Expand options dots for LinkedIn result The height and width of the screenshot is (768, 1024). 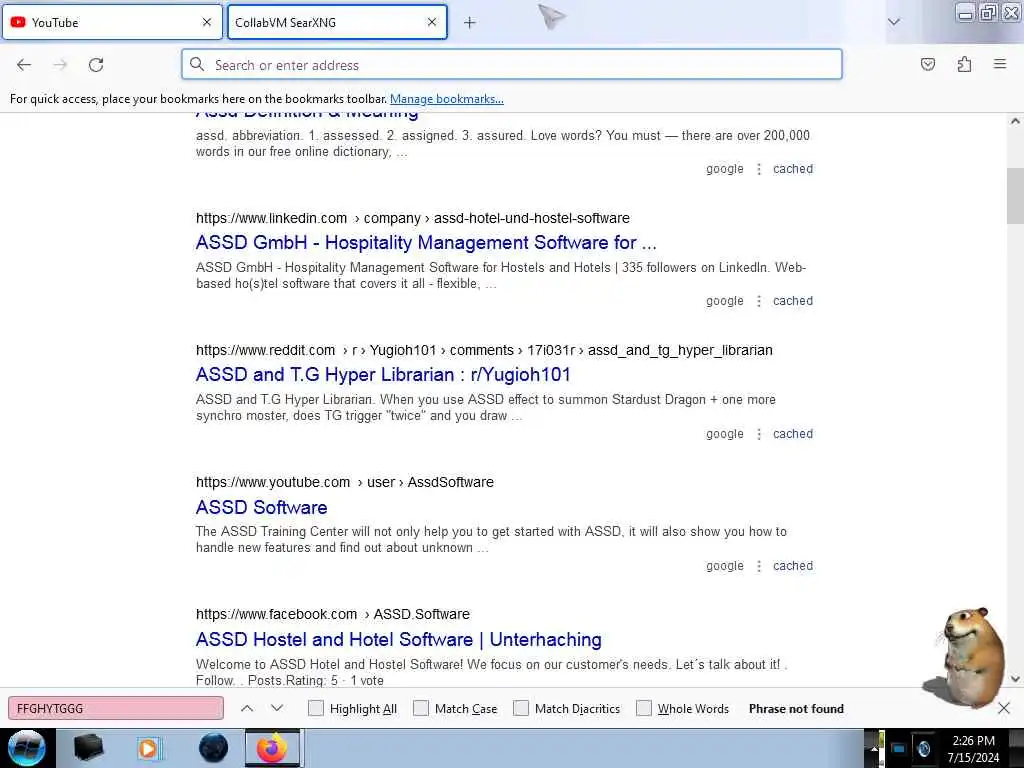pos(759,301)
